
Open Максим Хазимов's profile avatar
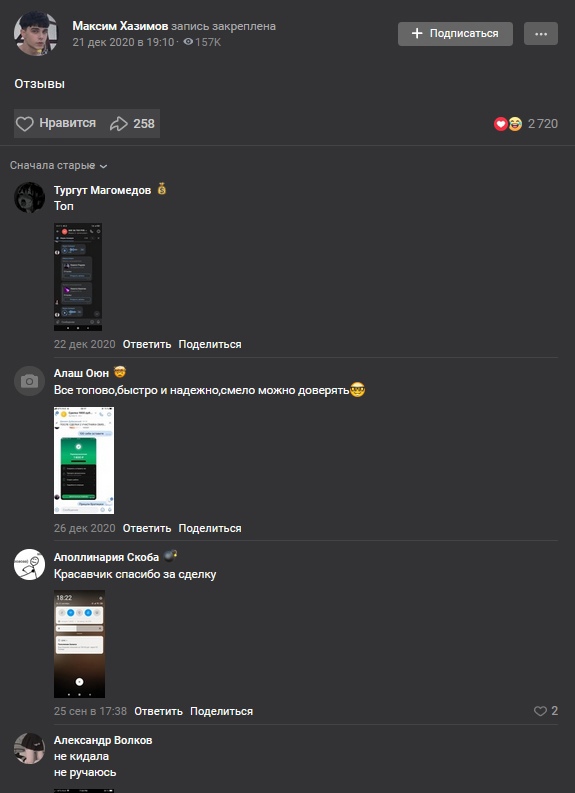[35, 33]
